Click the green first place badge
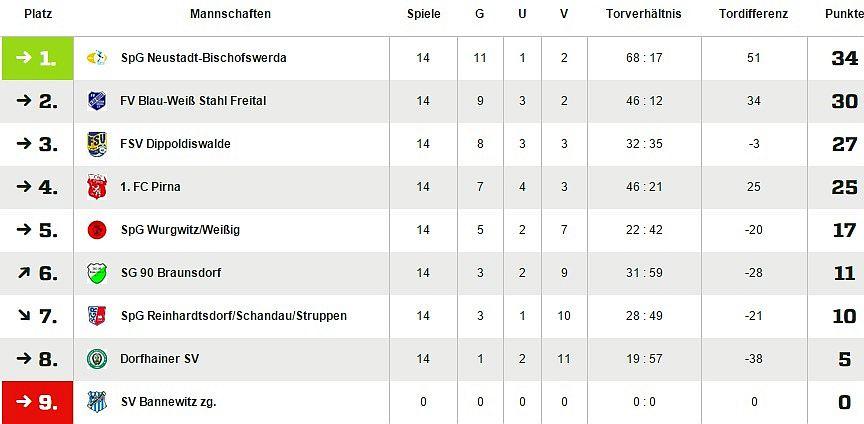Viewport: 864px width, 424px height. [37, 58]
